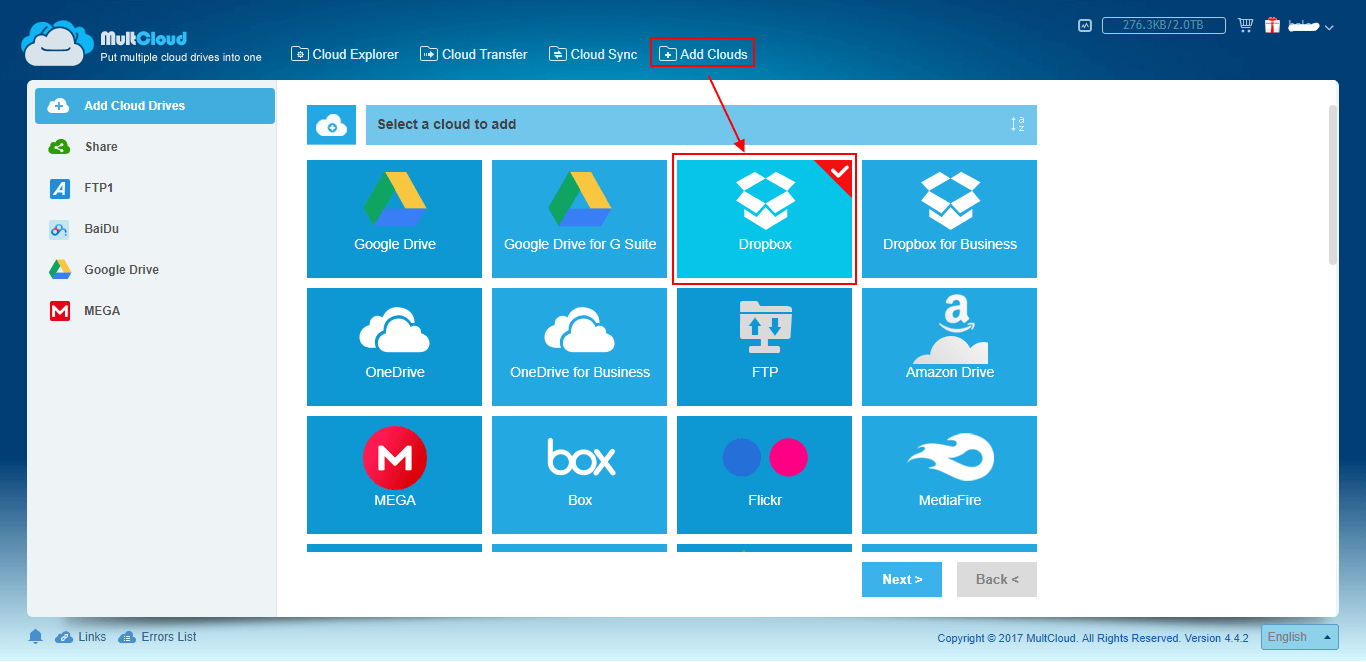This screenshot has height=662, width=1366.
Task: Click the cloud-plus icon beside the header
Action: click(x=331, y=125)
